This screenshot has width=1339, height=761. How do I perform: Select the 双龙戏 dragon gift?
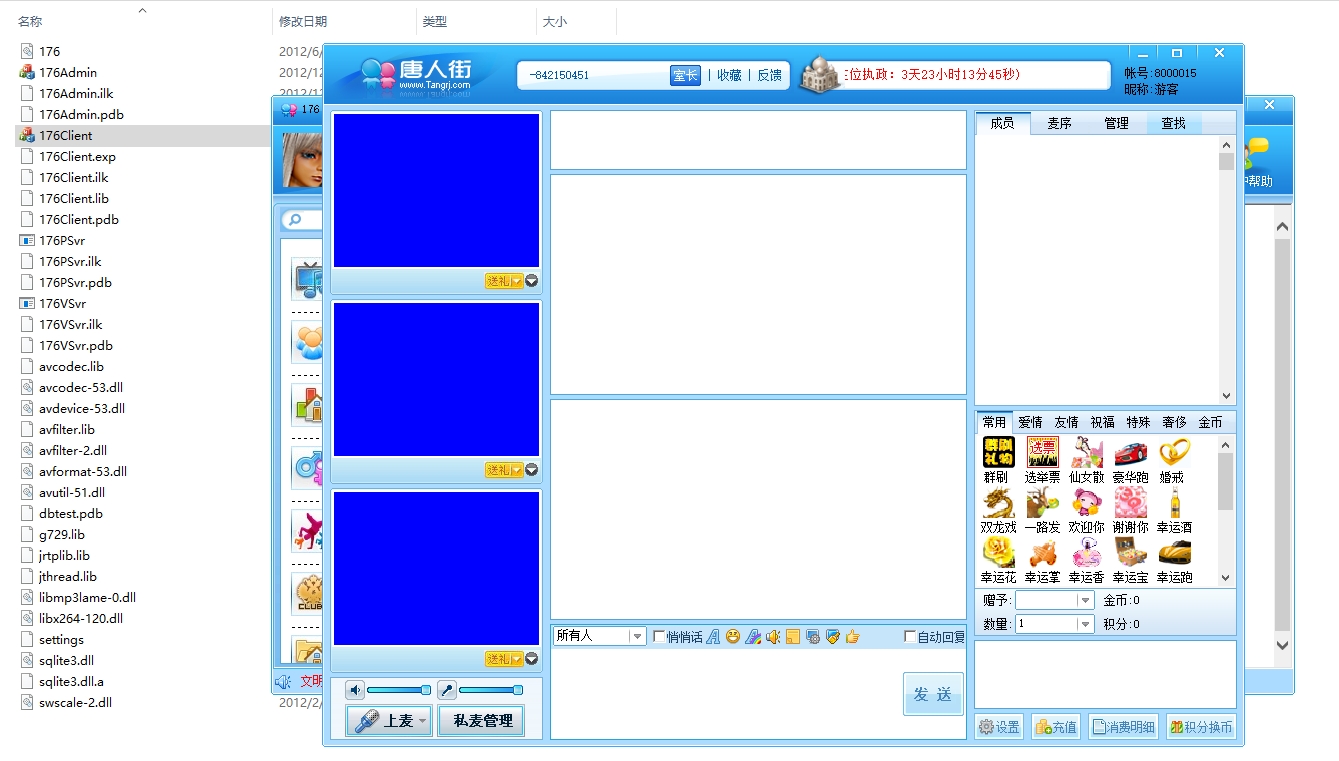(x=998, y=502)
